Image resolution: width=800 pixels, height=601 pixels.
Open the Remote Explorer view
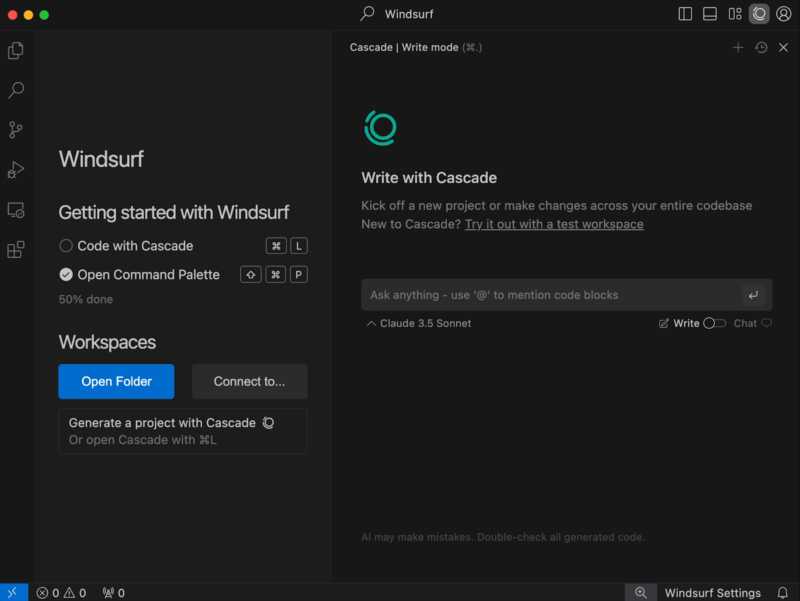click(x=16, y=210)
